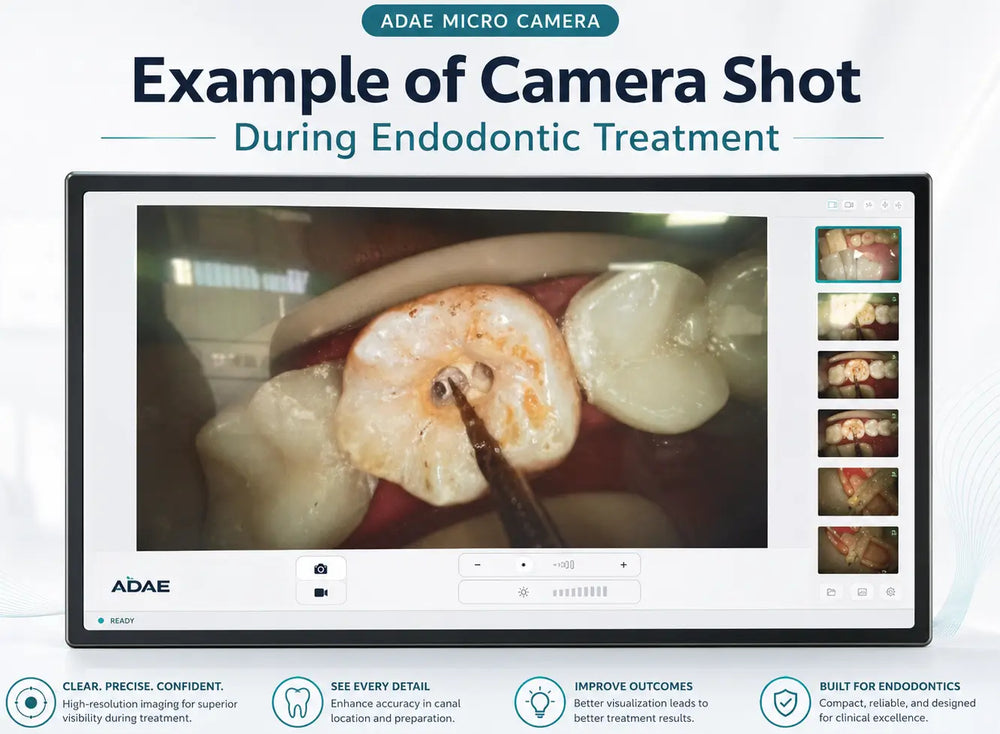
Task: Open the folder icon below the thumbnails
Action: [x=831, y=592]
